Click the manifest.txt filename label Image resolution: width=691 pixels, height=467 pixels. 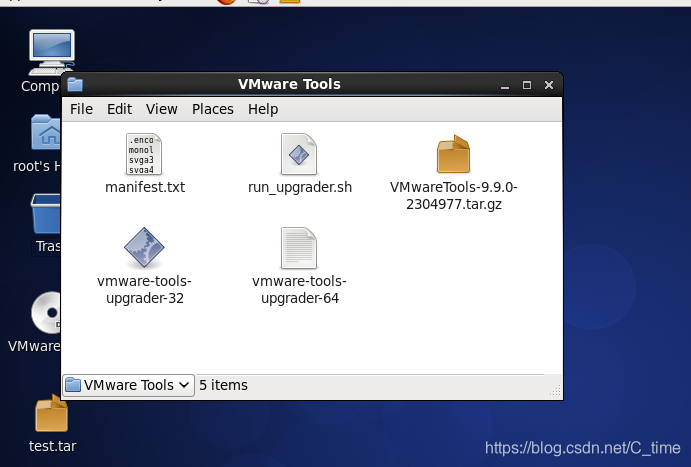coord(145,187)
